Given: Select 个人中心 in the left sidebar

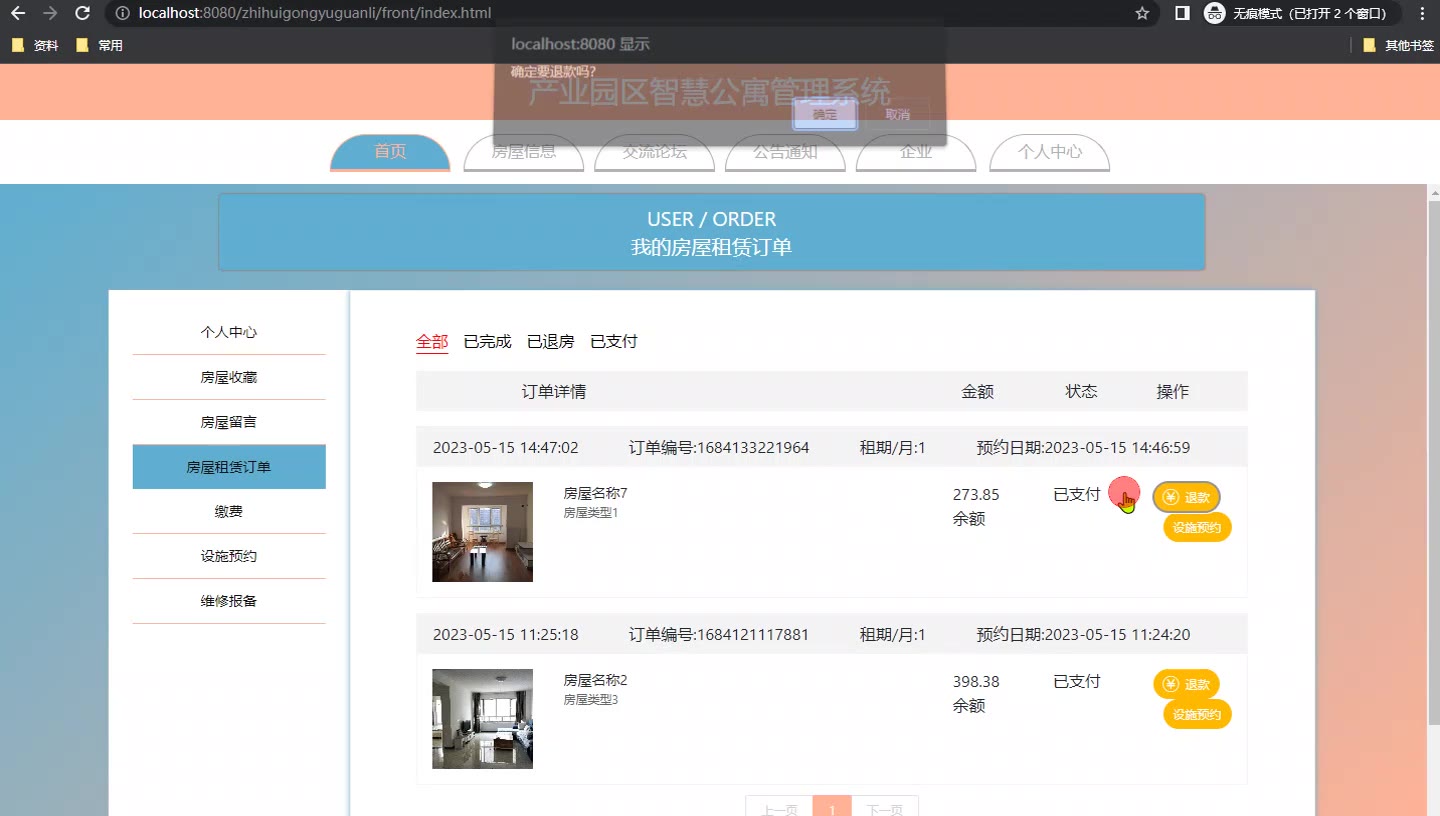Looking at the screenshot, I should pyautogui.click(x=229, y=332).
